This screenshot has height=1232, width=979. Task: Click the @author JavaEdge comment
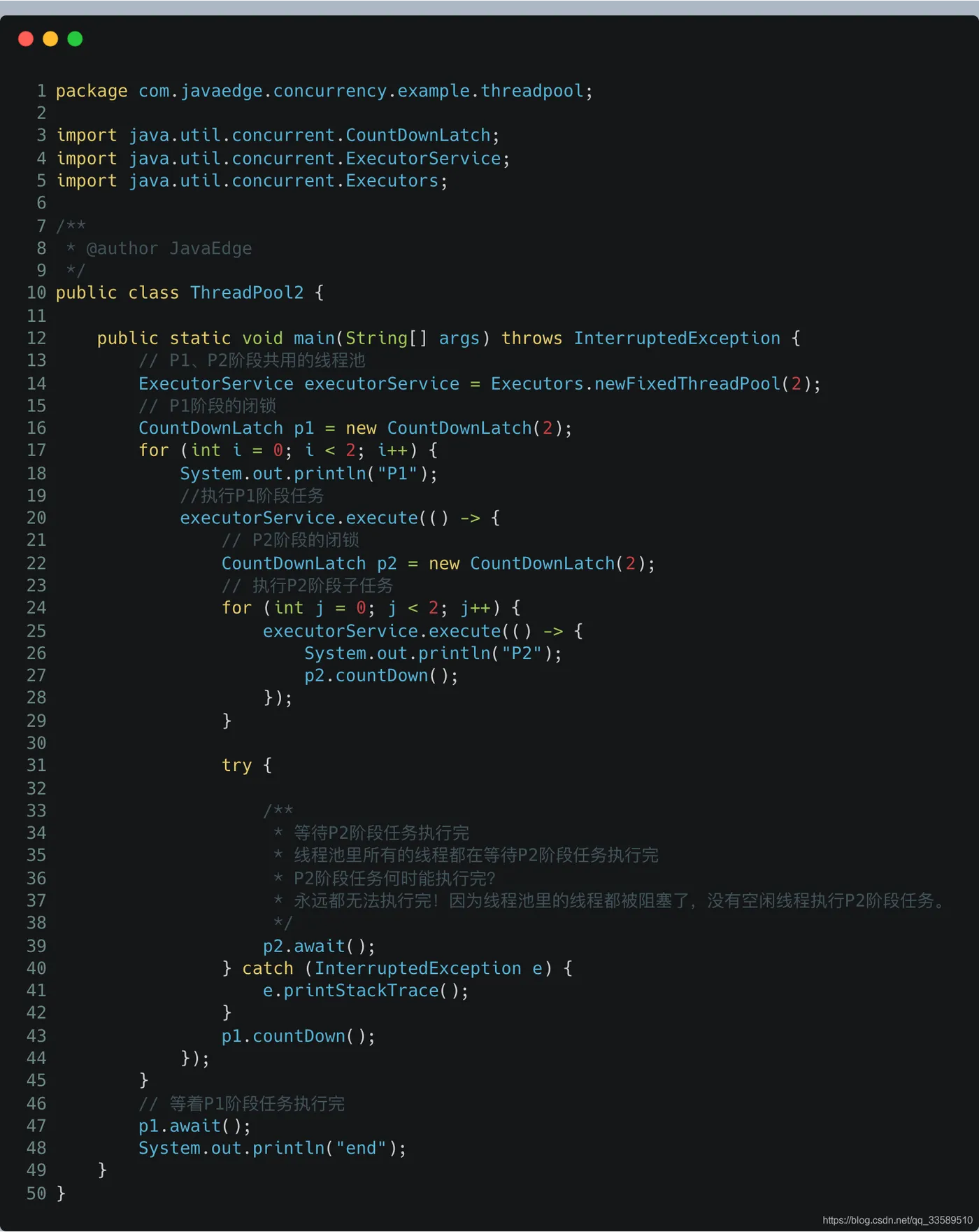(x=169, y=248)
